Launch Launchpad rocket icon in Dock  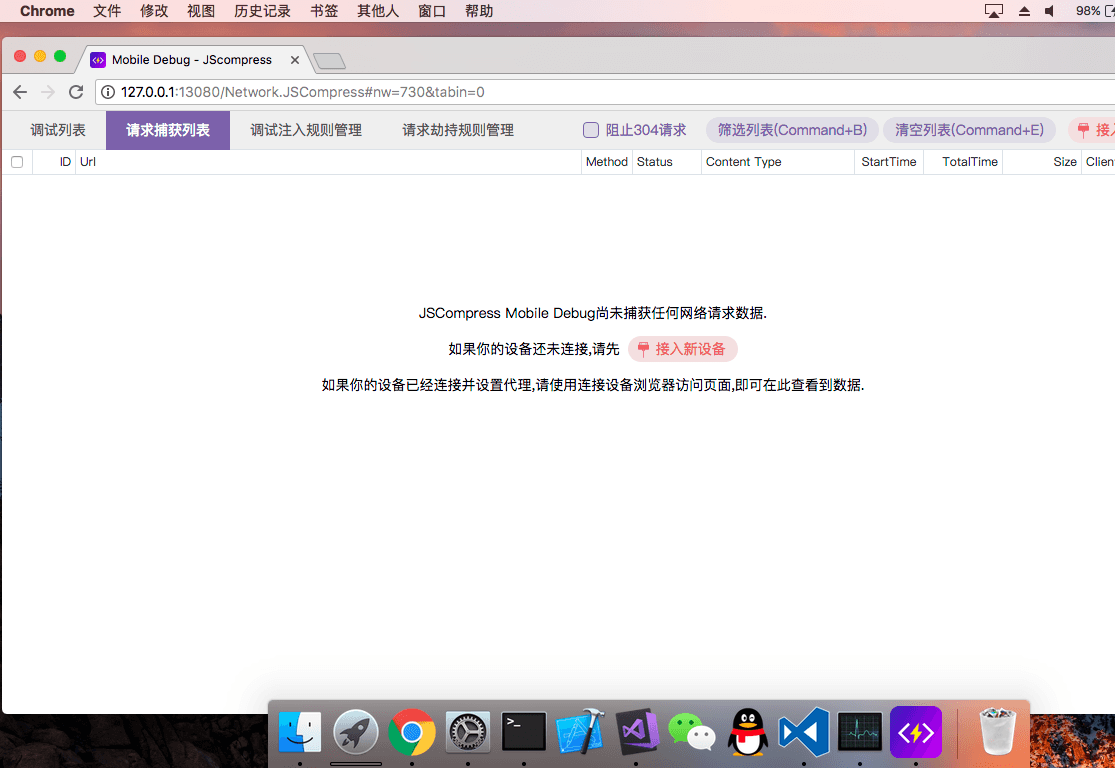coord(356,732)
